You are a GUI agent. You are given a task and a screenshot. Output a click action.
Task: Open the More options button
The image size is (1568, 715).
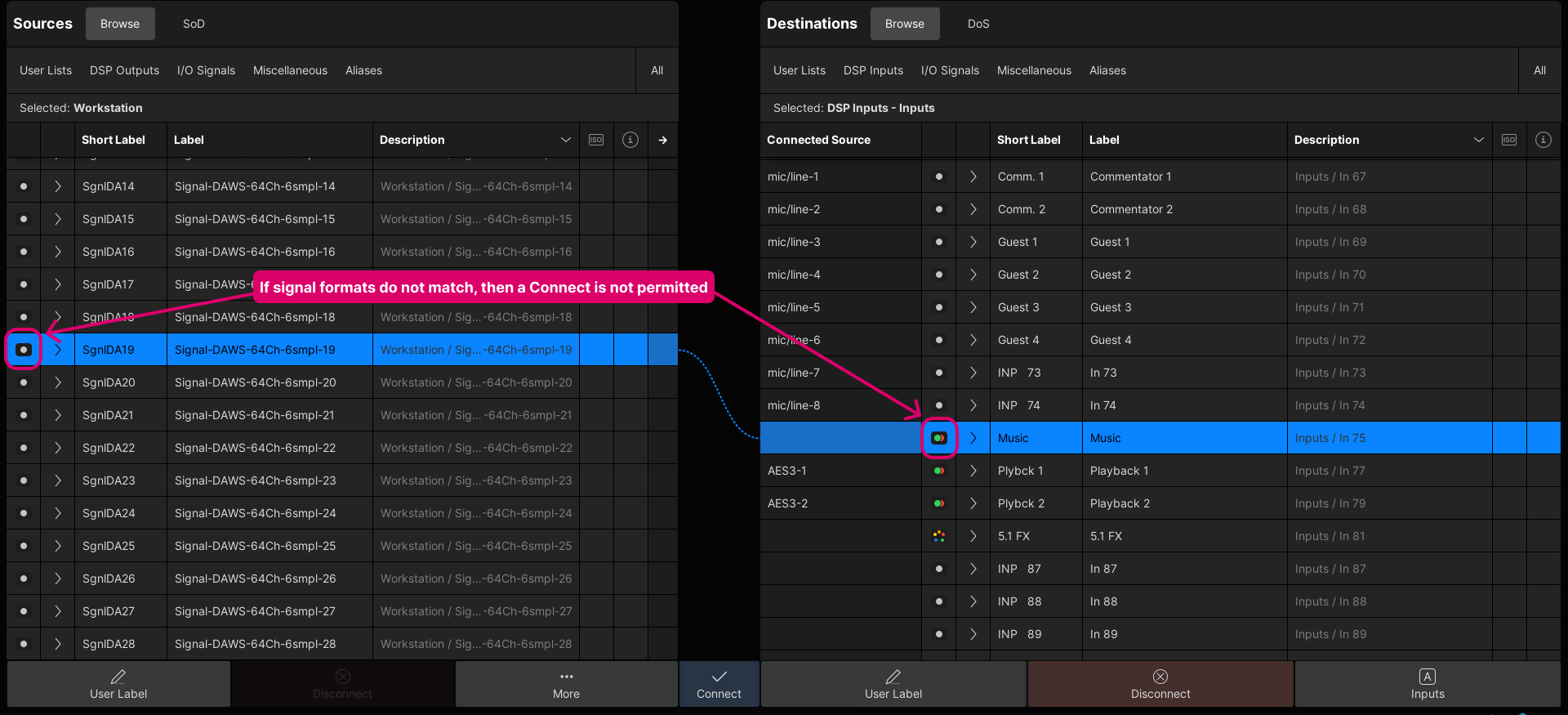[x=566, y=684]
